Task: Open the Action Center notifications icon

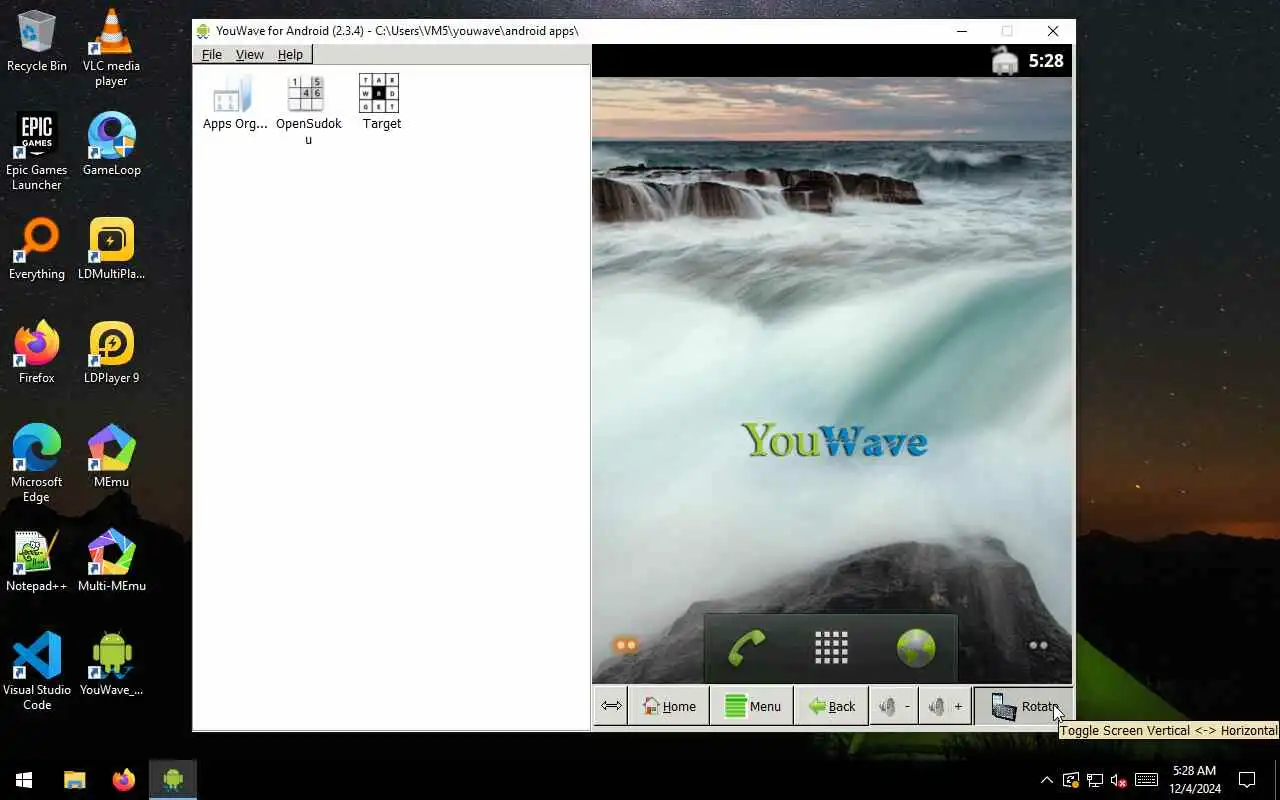Action: click(x=1247, y=780)
